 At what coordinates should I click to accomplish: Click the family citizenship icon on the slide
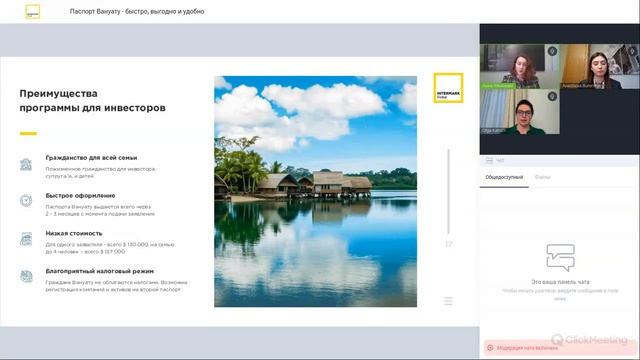(x=26, y=164)
